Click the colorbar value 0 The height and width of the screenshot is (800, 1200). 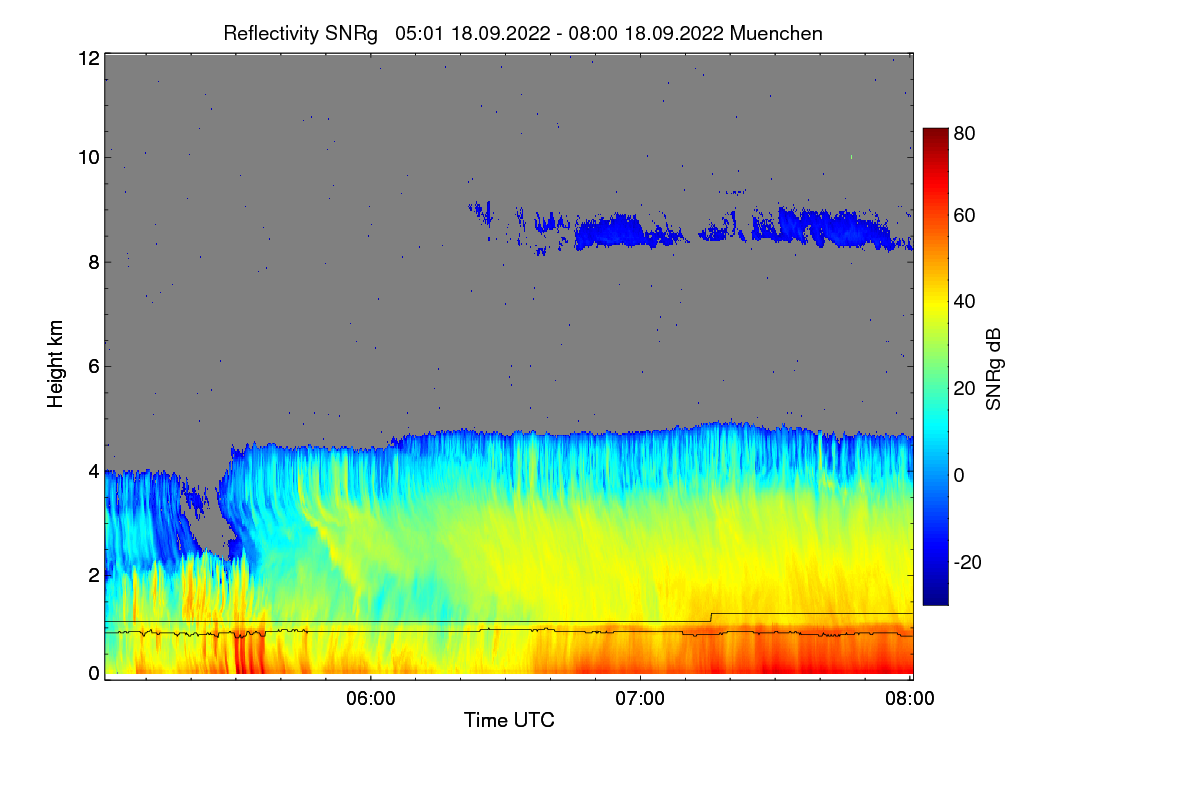pyautogui.click(x=959, y=475)
